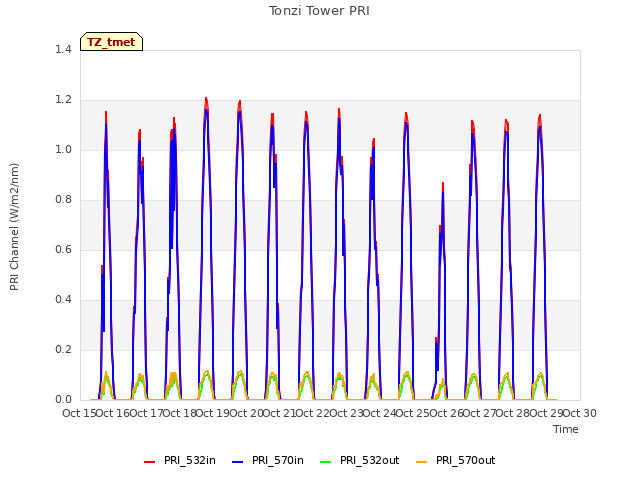Select the PRI_532in legend label
The width and height of the screenshot is (640, 480).
click(x=190, y=460)
